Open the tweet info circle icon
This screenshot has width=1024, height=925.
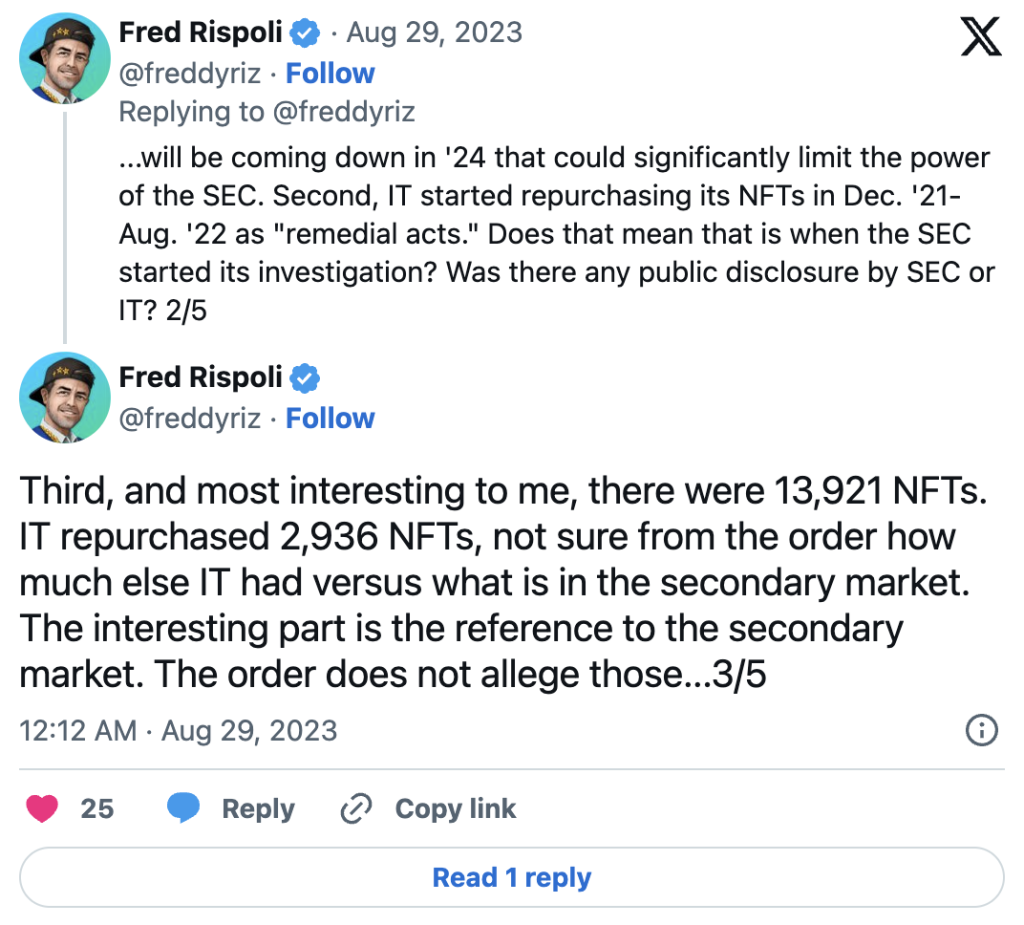point(981,730)
